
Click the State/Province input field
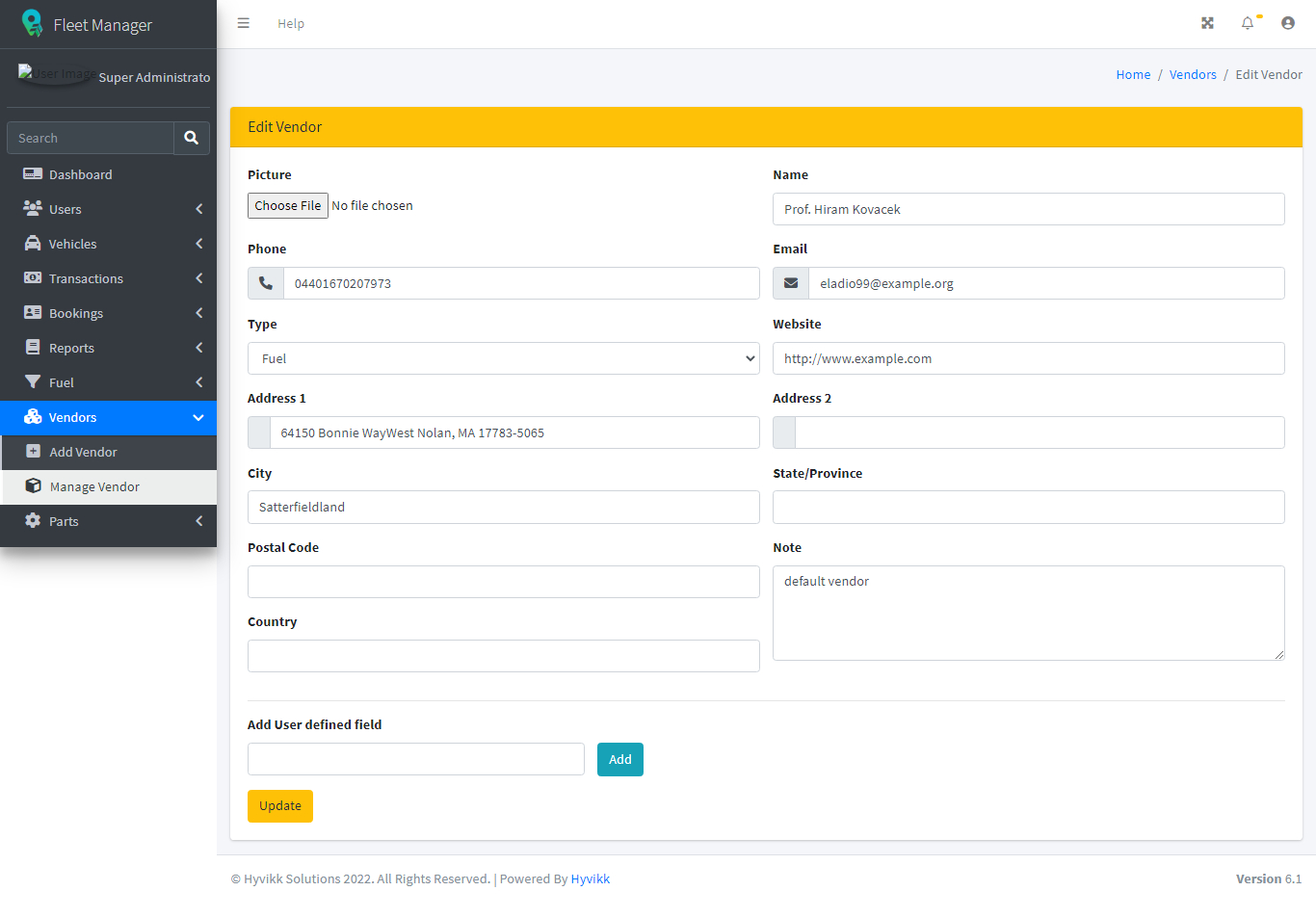tap(1029, 507)
